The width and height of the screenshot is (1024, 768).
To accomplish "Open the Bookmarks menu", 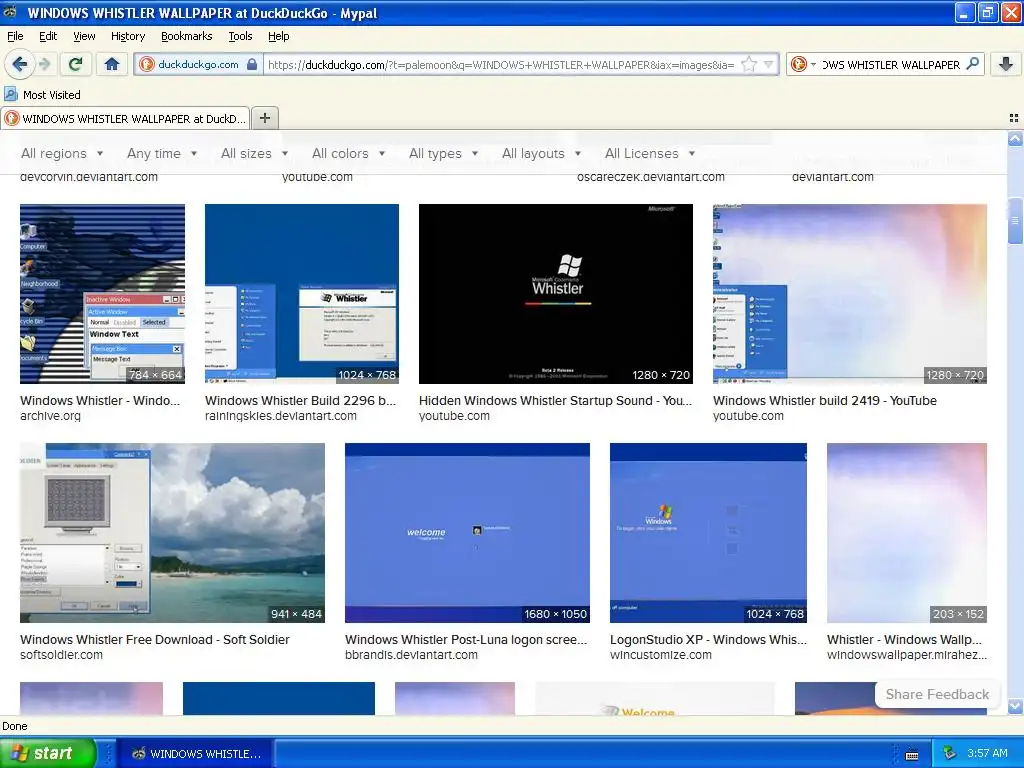I will tap(186, 36).
